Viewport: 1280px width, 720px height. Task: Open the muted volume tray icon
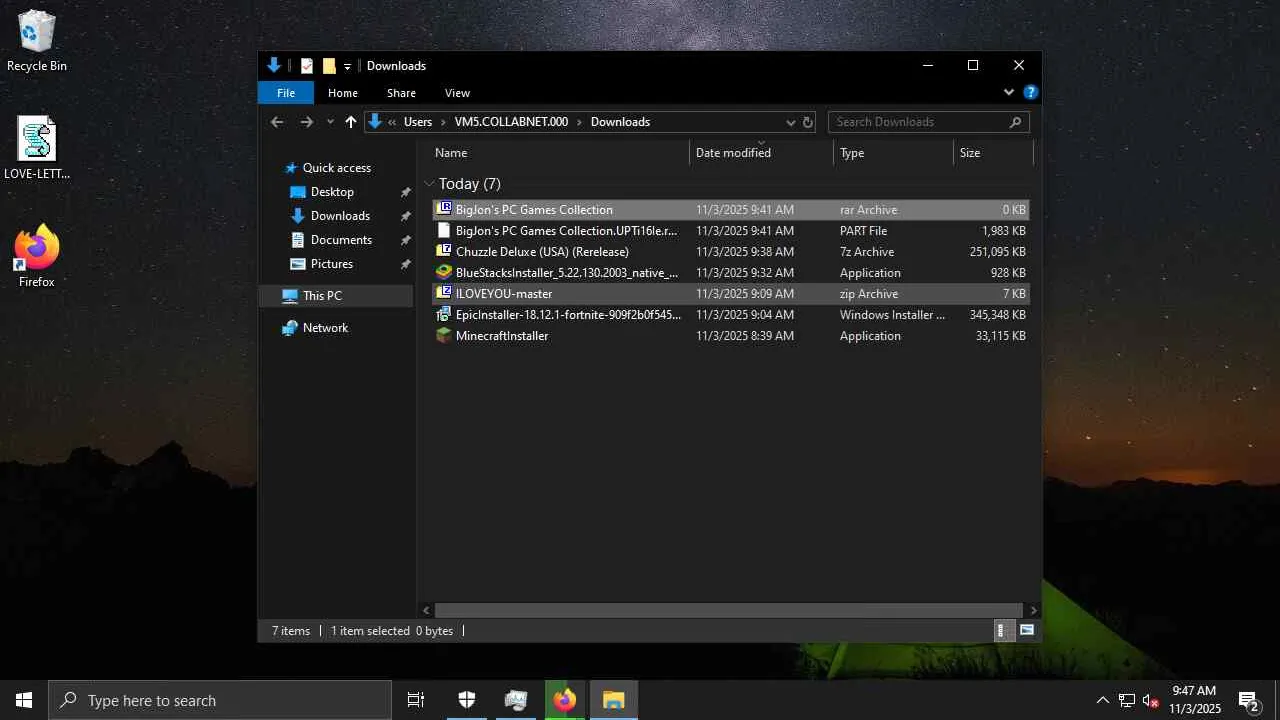[x=1151, y=700]
